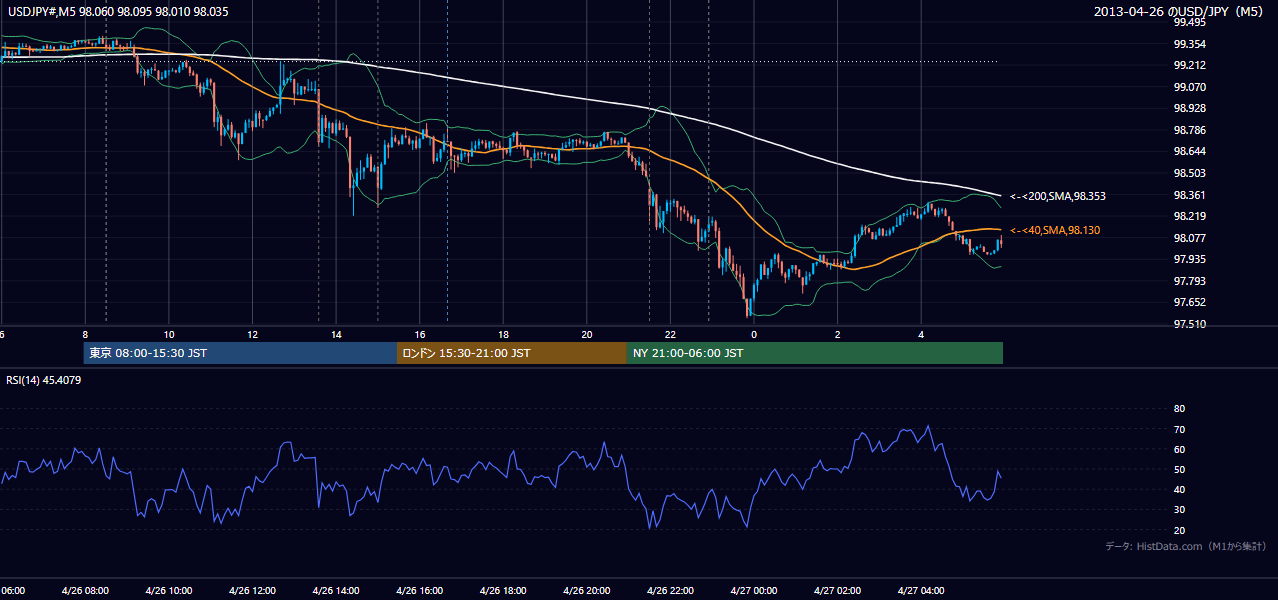This screenshot has width=1278, height=600.
Task: Click the bottom date label 4/26 14:00
Action: [336, 590]
